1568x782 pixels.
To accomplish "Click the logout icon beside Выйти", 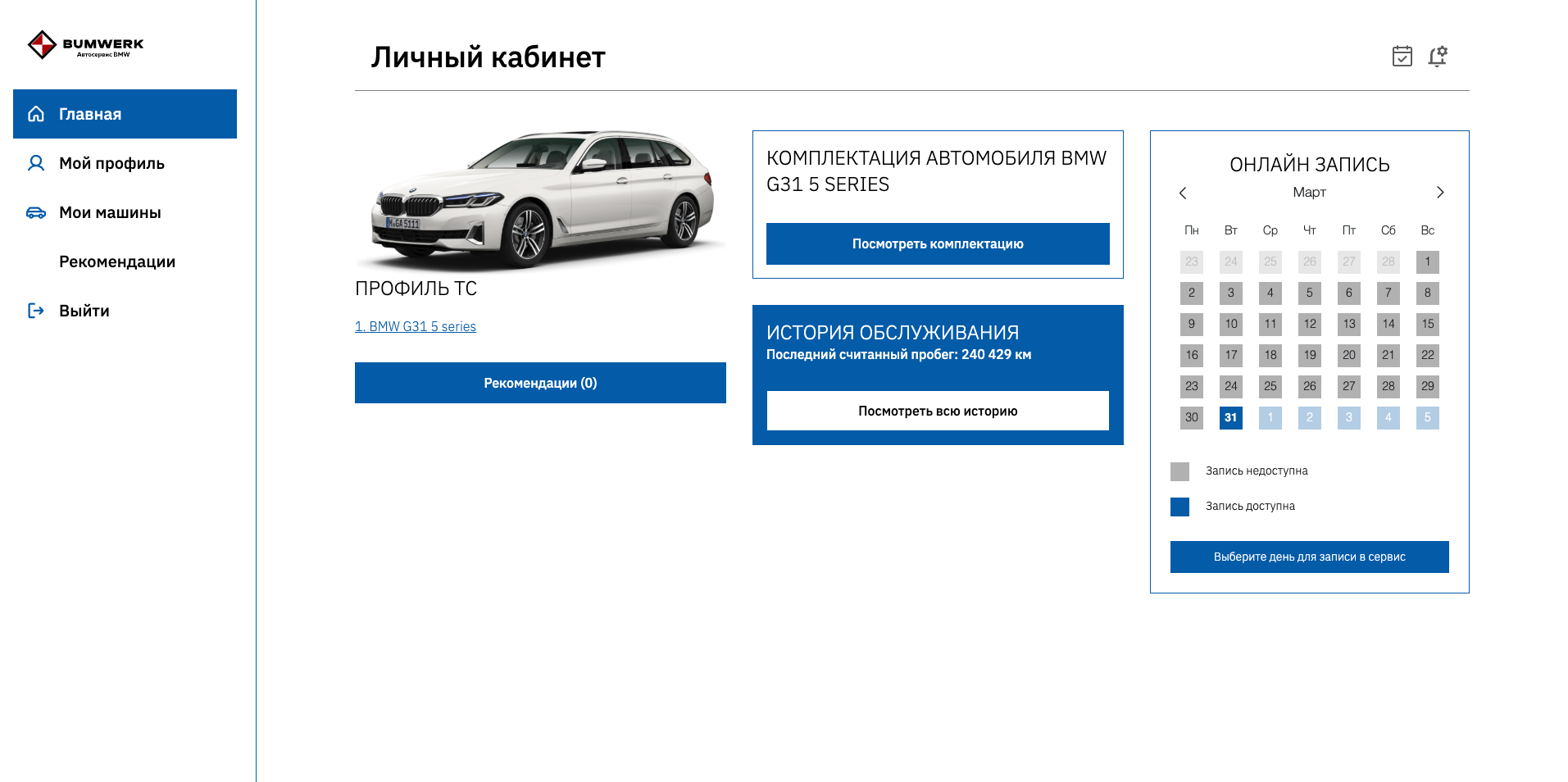I will point(36,311).
